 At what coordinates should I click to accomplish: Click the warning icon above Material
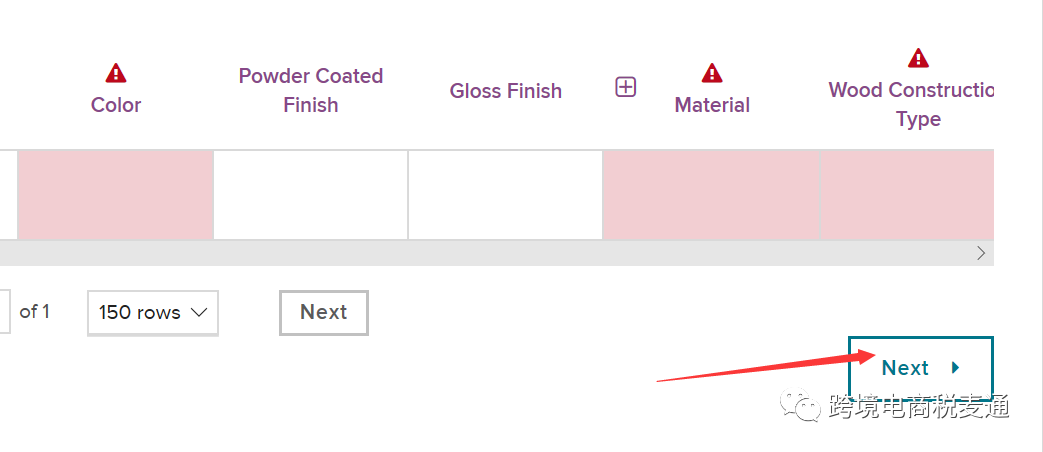pyautogui.click(x=712, y=72)
